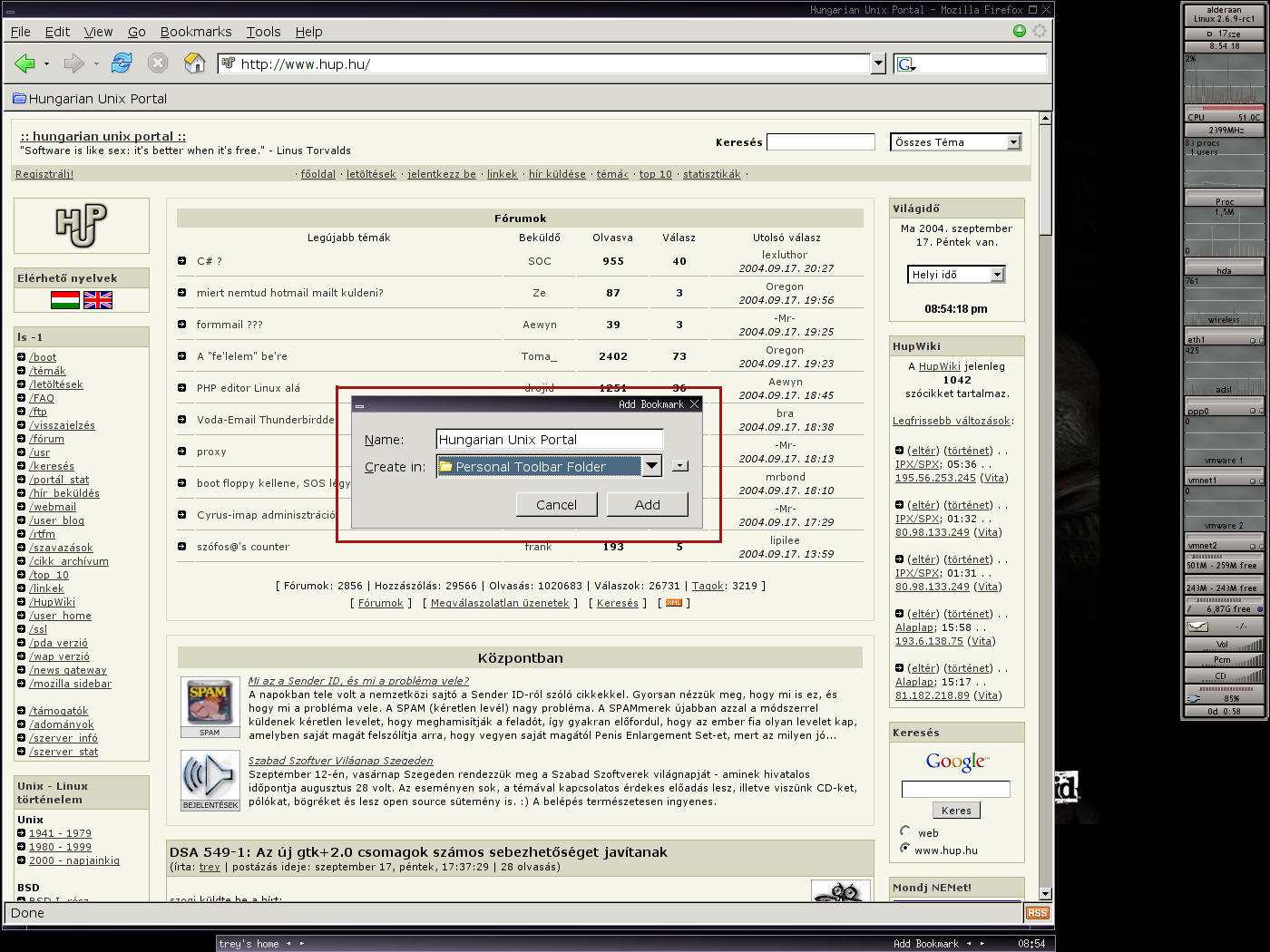Open forum topic formmail ???
This screenshot has height=952, width=1270.
pos(230,325)
